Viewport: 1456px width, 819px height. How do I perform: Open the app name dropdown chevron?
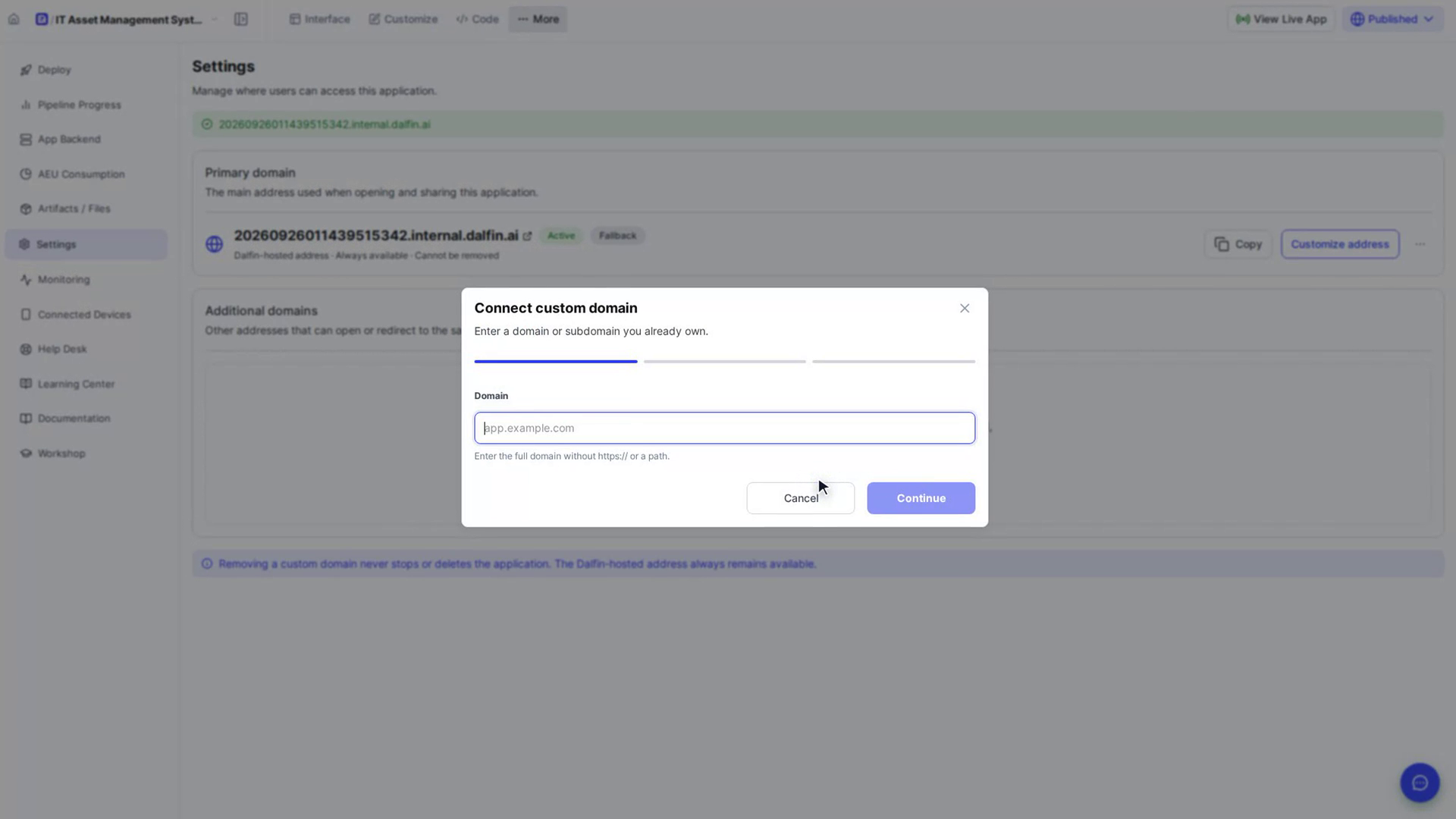[x=215, y=19]
